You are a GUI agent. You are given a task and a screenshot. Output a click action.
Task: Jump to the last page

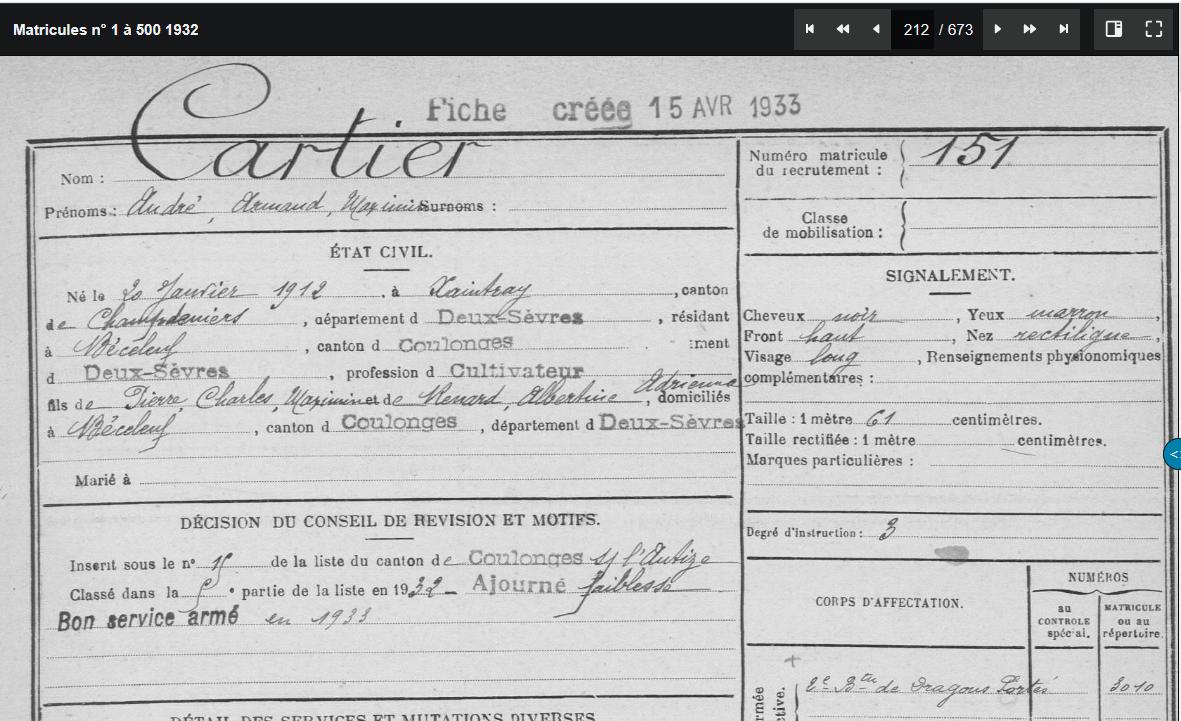(x=1064, y=29)
